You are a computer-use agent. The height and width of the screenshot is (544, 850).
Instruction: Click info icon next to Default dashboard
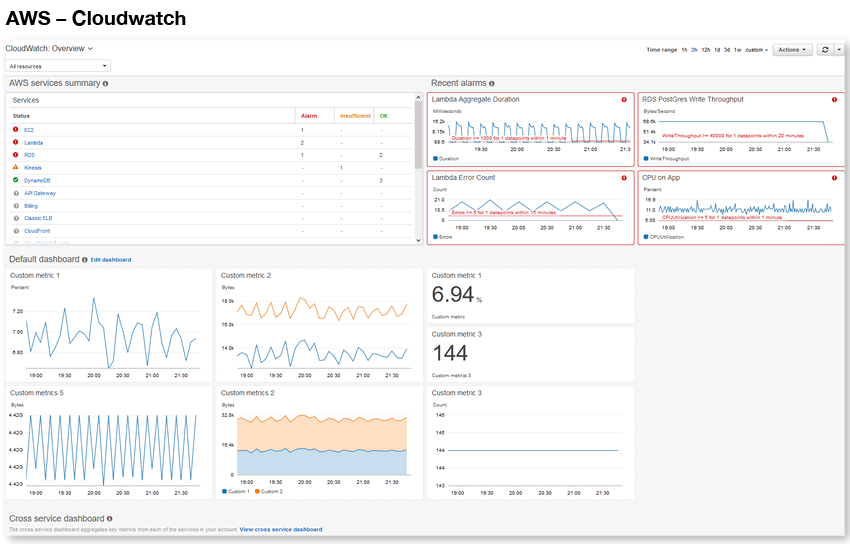(85, 260)
